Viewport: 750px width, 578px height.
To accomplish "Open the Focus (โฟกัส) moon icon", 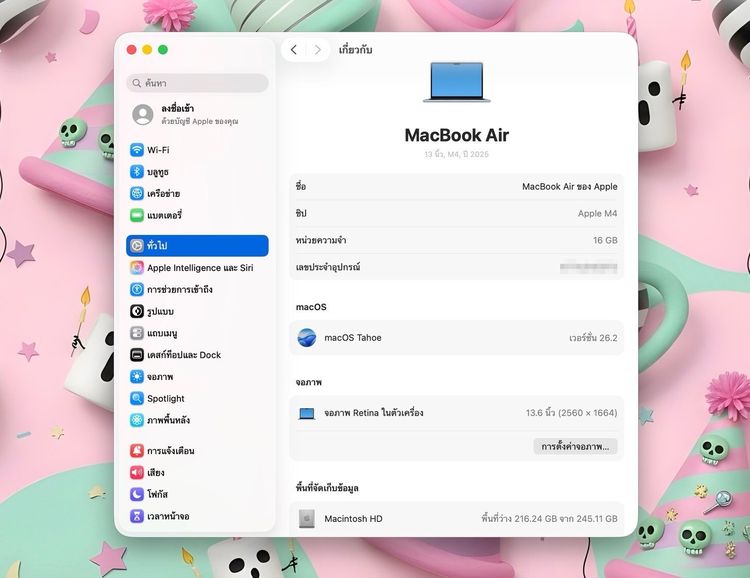I will [137, 494].
